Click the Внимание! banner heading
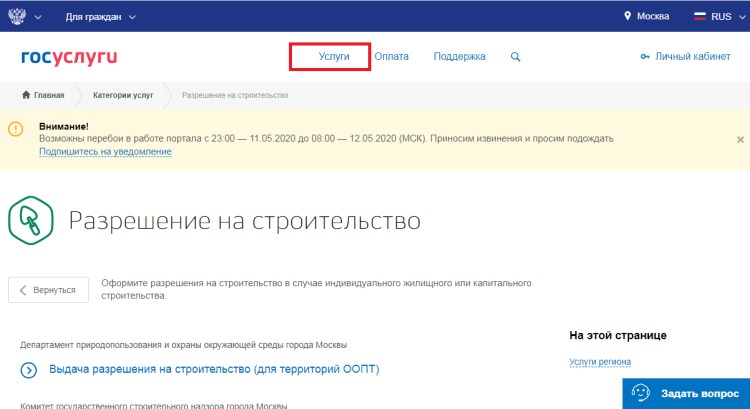Image resolution: width=750 pixels, height=409 pixels. coord(64,127)
